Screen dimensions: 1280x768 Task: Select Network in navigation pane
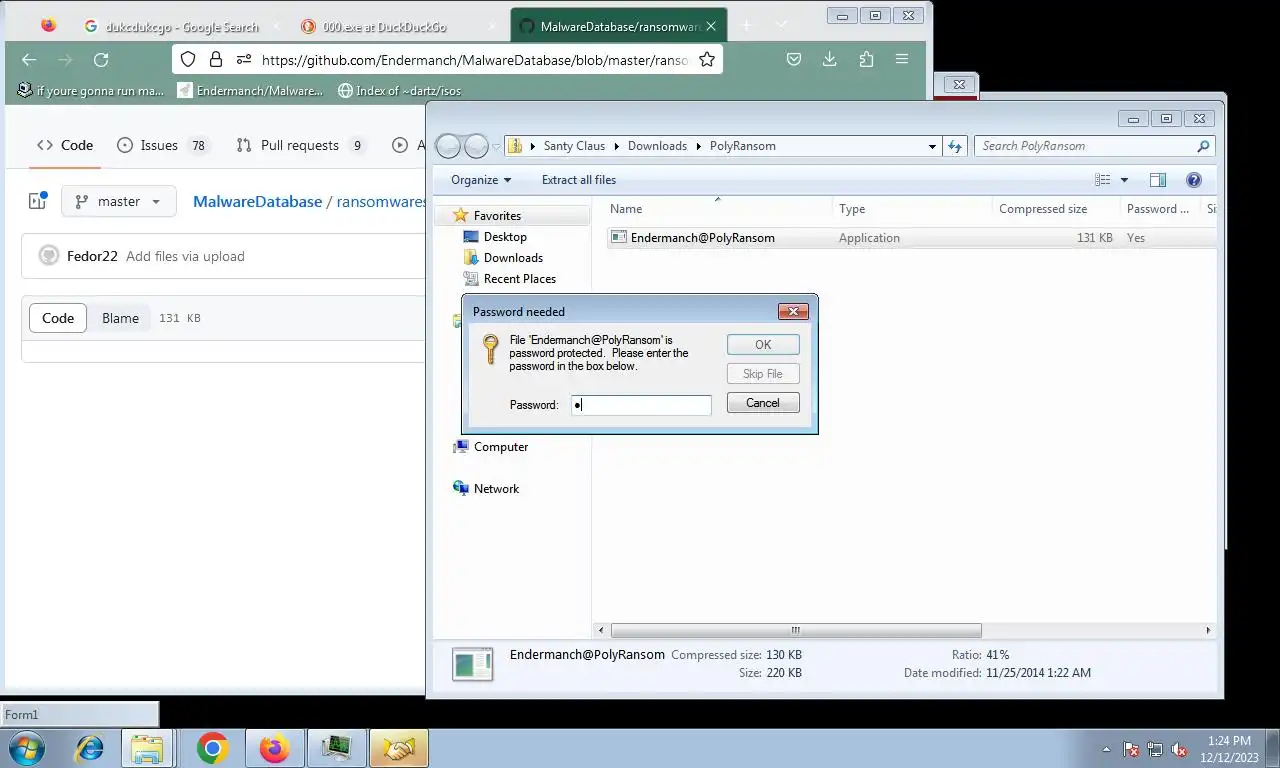click(496, 489)
